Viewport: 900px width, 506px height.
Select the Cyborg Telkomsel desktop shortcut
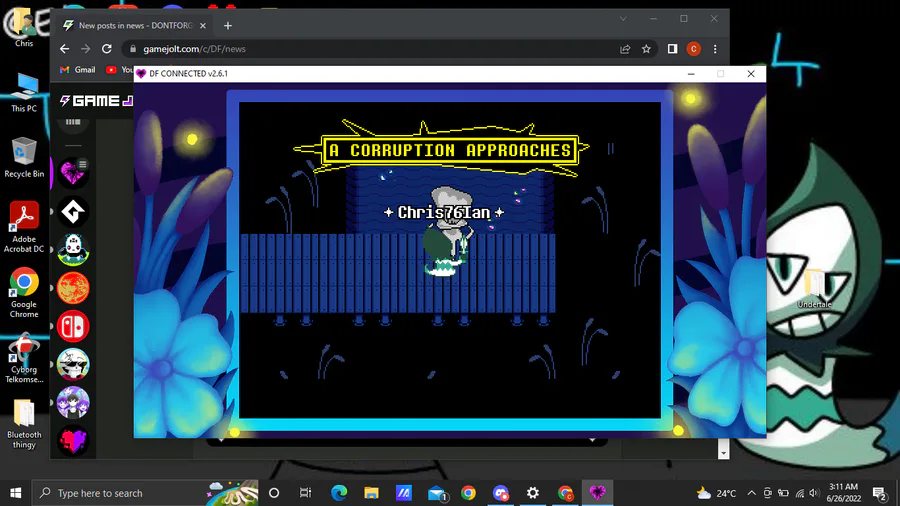(x=24, y=358)
